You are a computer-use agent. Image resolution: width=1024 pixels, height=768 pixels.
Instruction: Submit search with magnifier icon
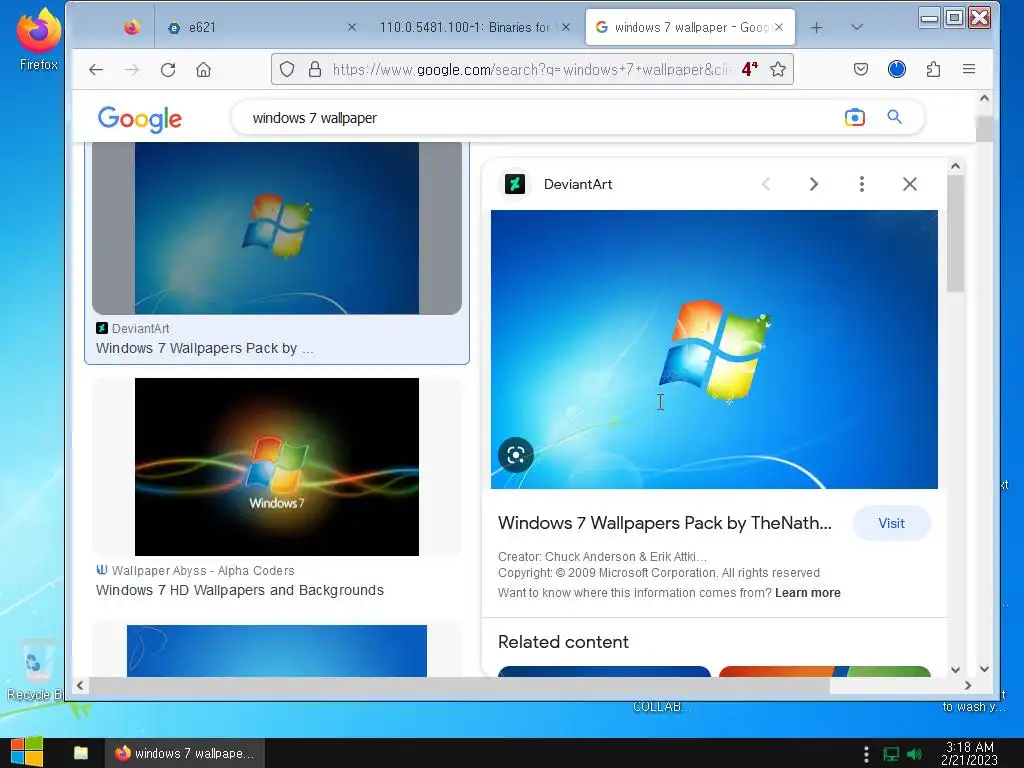895,118
